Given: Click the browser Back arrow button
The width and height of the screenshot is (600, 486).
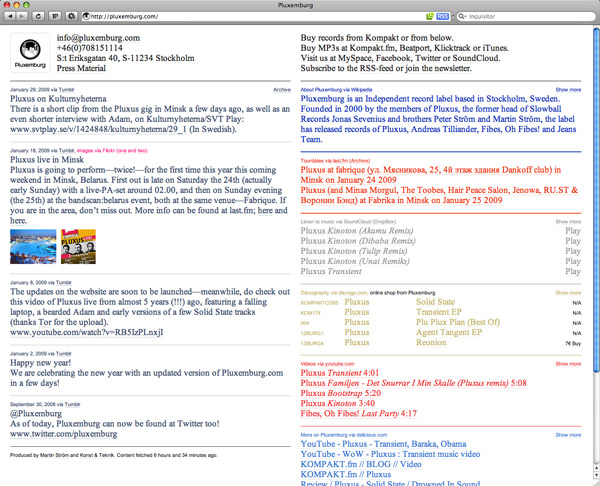Looking at the screenshot, I should tap(10, 16).
